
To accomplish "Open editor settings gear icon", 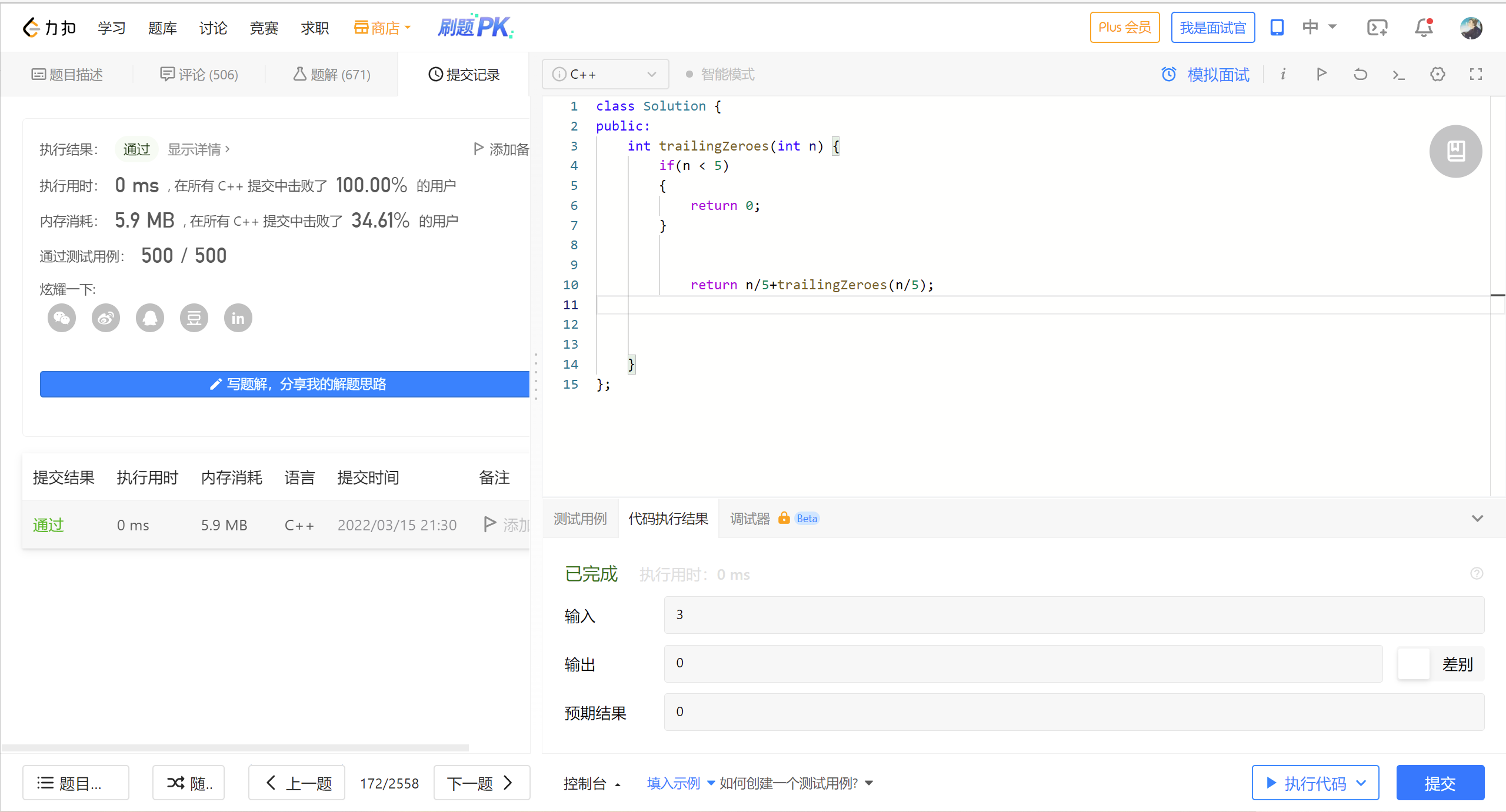I will [x=1437, y=75].
